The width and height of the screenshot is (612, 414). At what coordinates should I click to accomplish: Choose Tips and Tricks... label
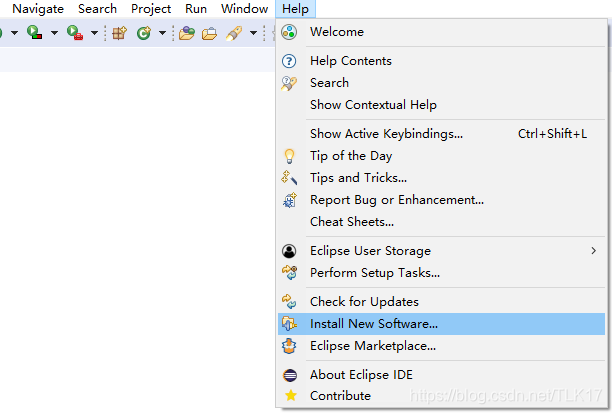pos(358,178)
